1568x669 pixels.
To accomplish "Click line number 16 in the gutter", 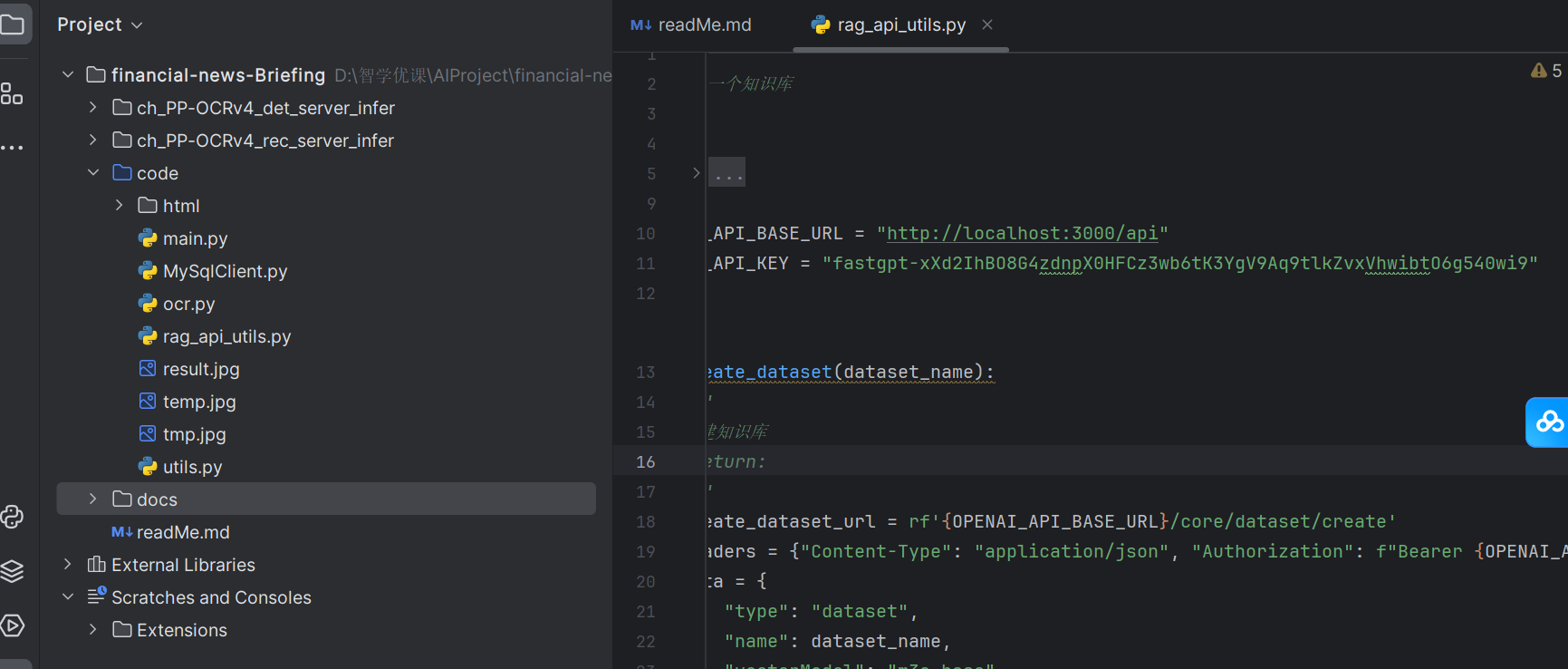I will tap(645, 462).
